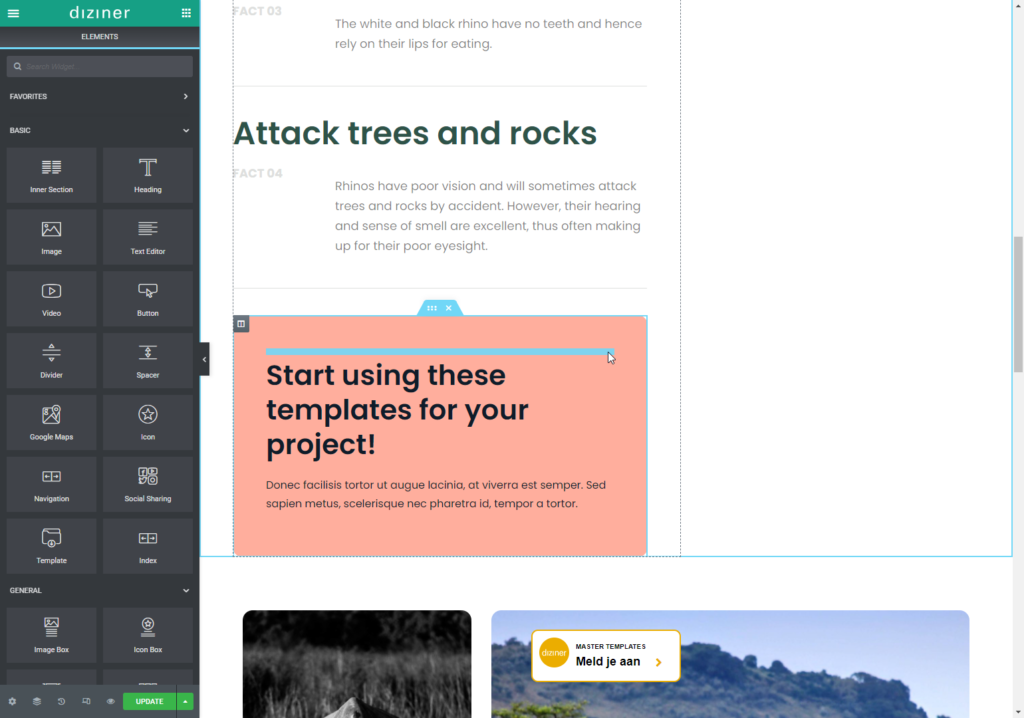Toggle preview changes eye icon
The height and width of the screenshot is (718, 1024).
pyautogui.click(x=110, y=701)
